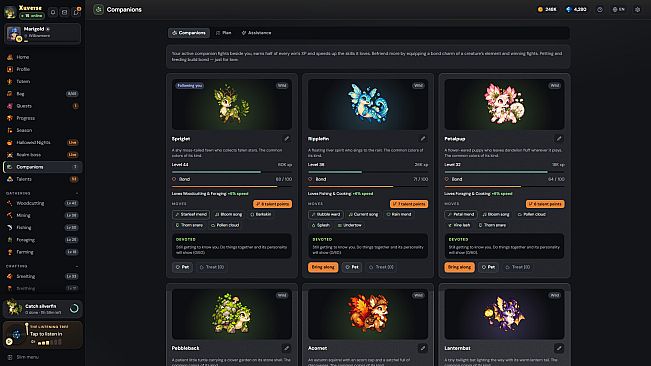Click Ripplefin's Undertow move

350,225
